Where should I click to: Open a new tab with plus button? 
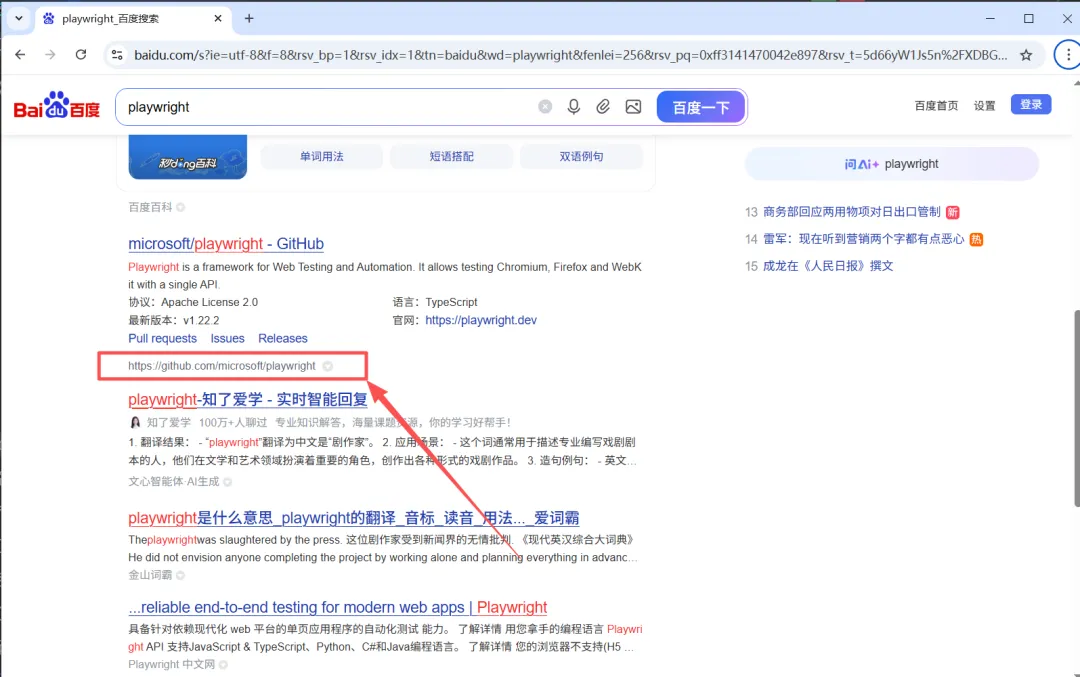[x=249, y=19]
